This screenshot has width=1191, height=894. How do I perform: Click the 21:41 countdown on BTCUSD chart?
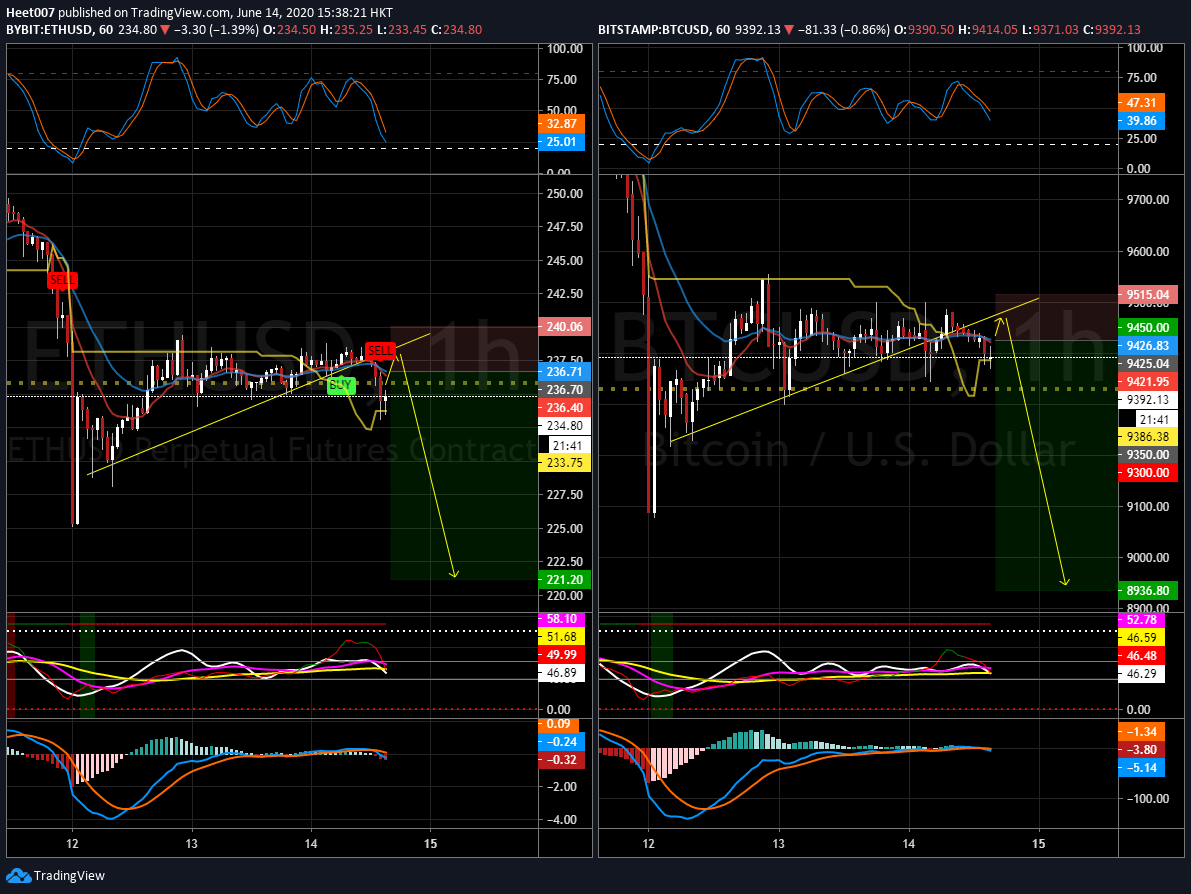(x=1155, y=420)
